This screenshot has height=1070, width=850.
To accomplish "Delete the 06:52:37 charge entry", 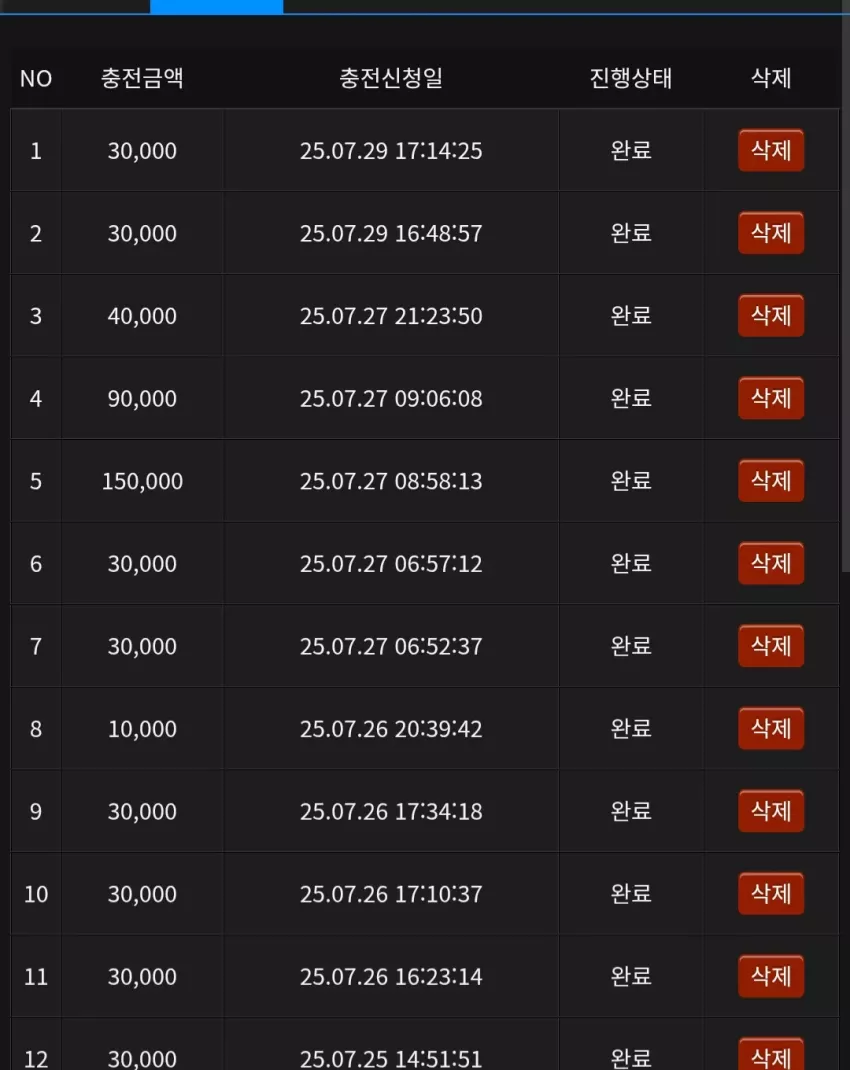I will [771, 646].
